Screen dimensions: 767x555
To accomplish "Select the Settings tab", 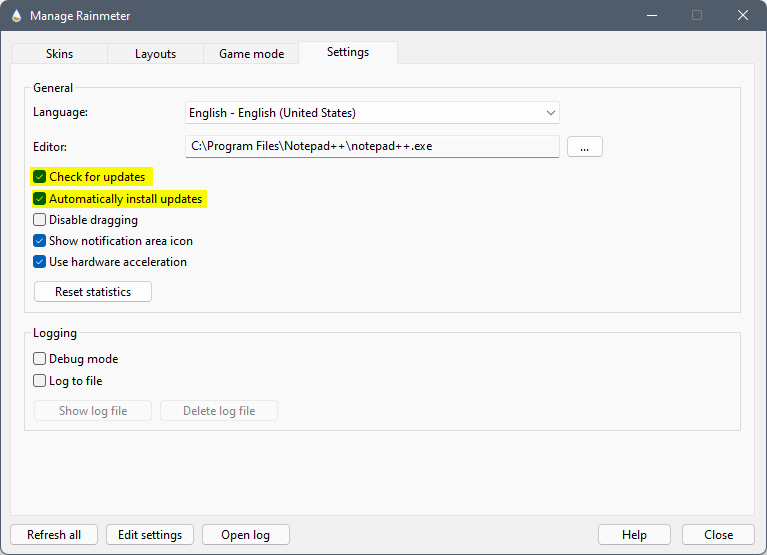I will point(348,52).
